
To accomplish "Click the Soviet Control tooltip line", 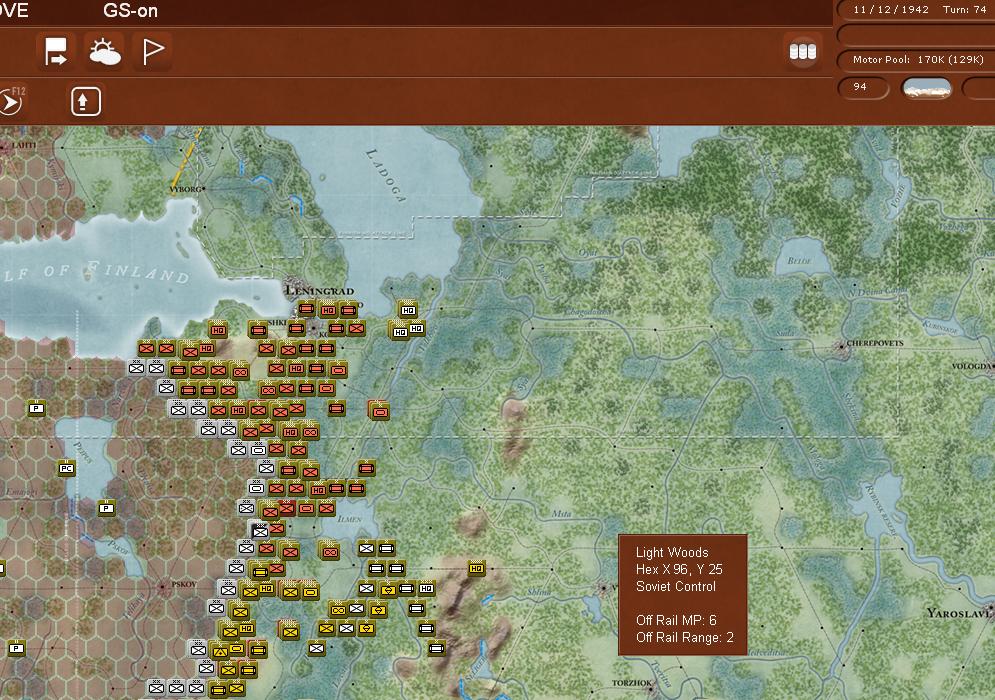I will coord(676,586).
